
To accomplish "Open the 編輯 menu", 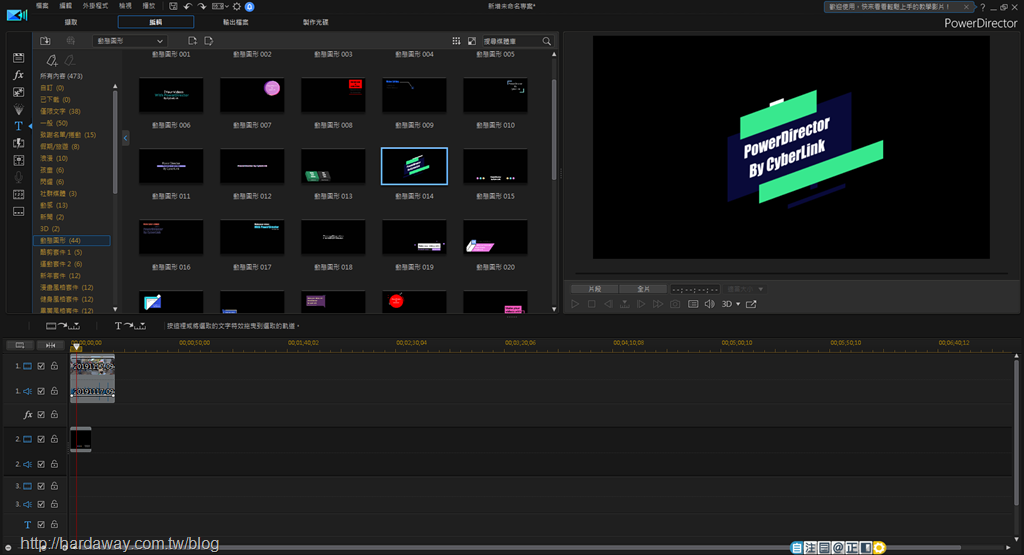I will pos(65,6).
